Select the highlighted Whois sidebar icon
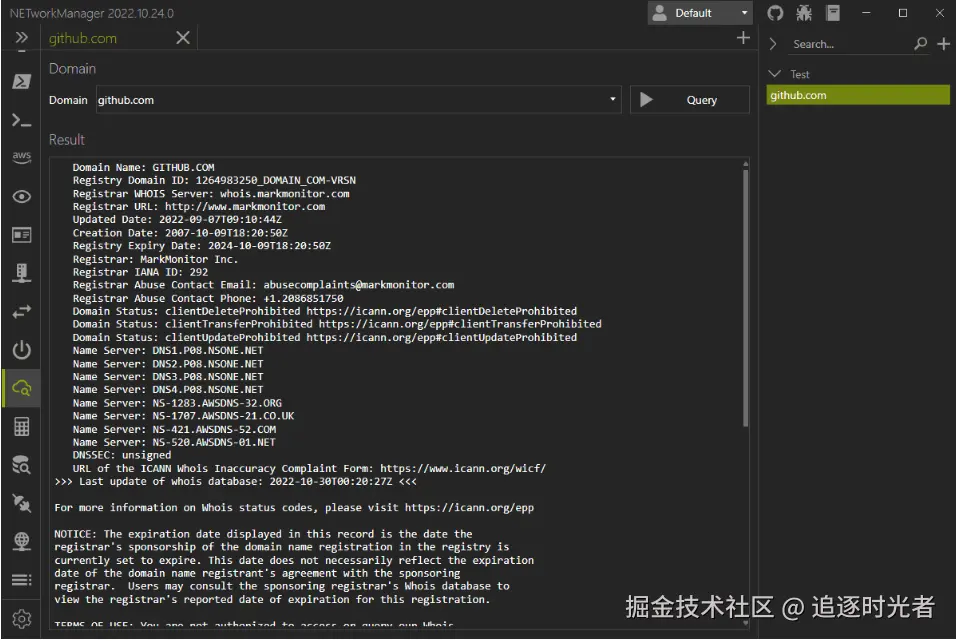Screen dimensions: 956x641 pyautogui.click(x=21, y=388)
